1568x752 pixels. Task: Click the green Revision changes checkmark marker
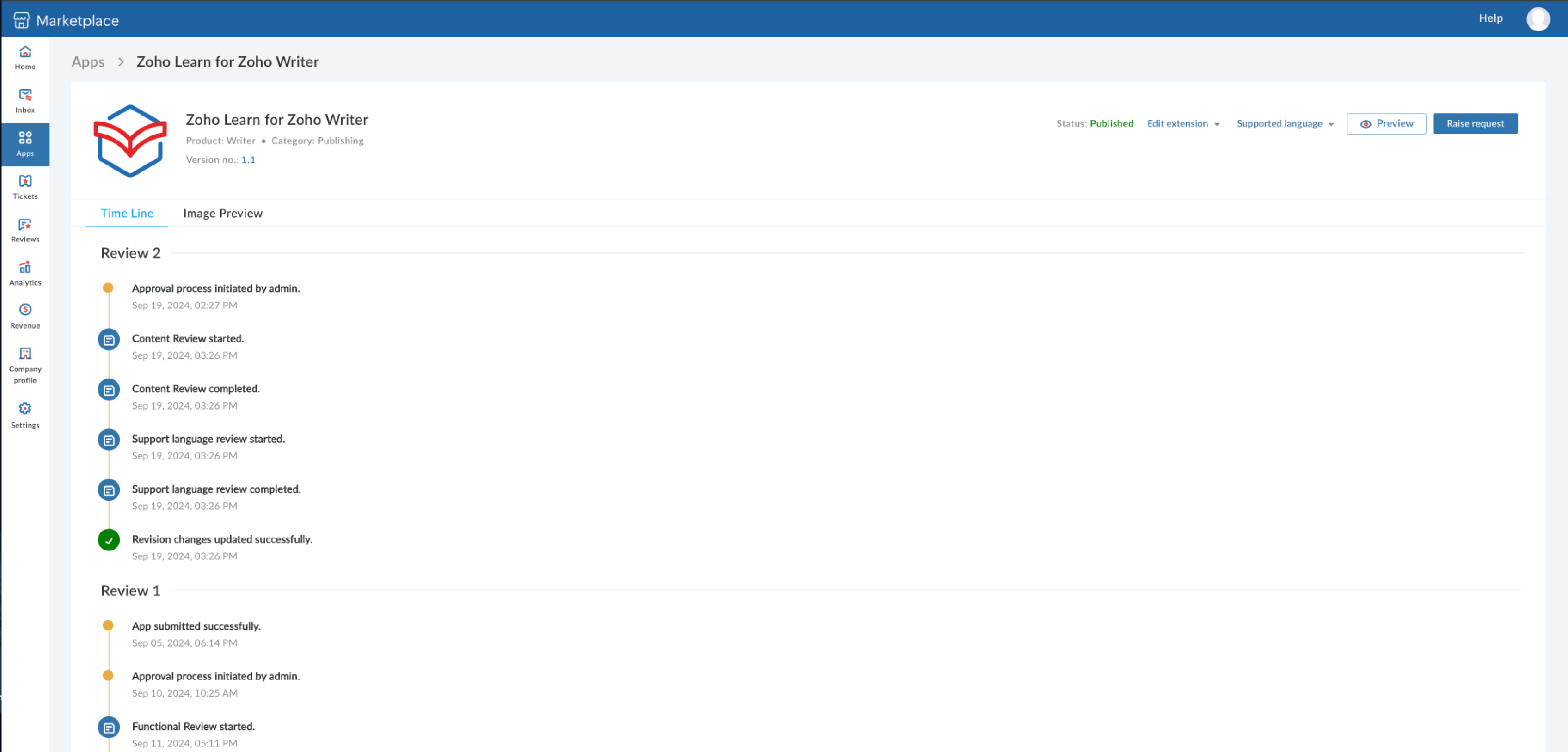click(x=109, y=540)
